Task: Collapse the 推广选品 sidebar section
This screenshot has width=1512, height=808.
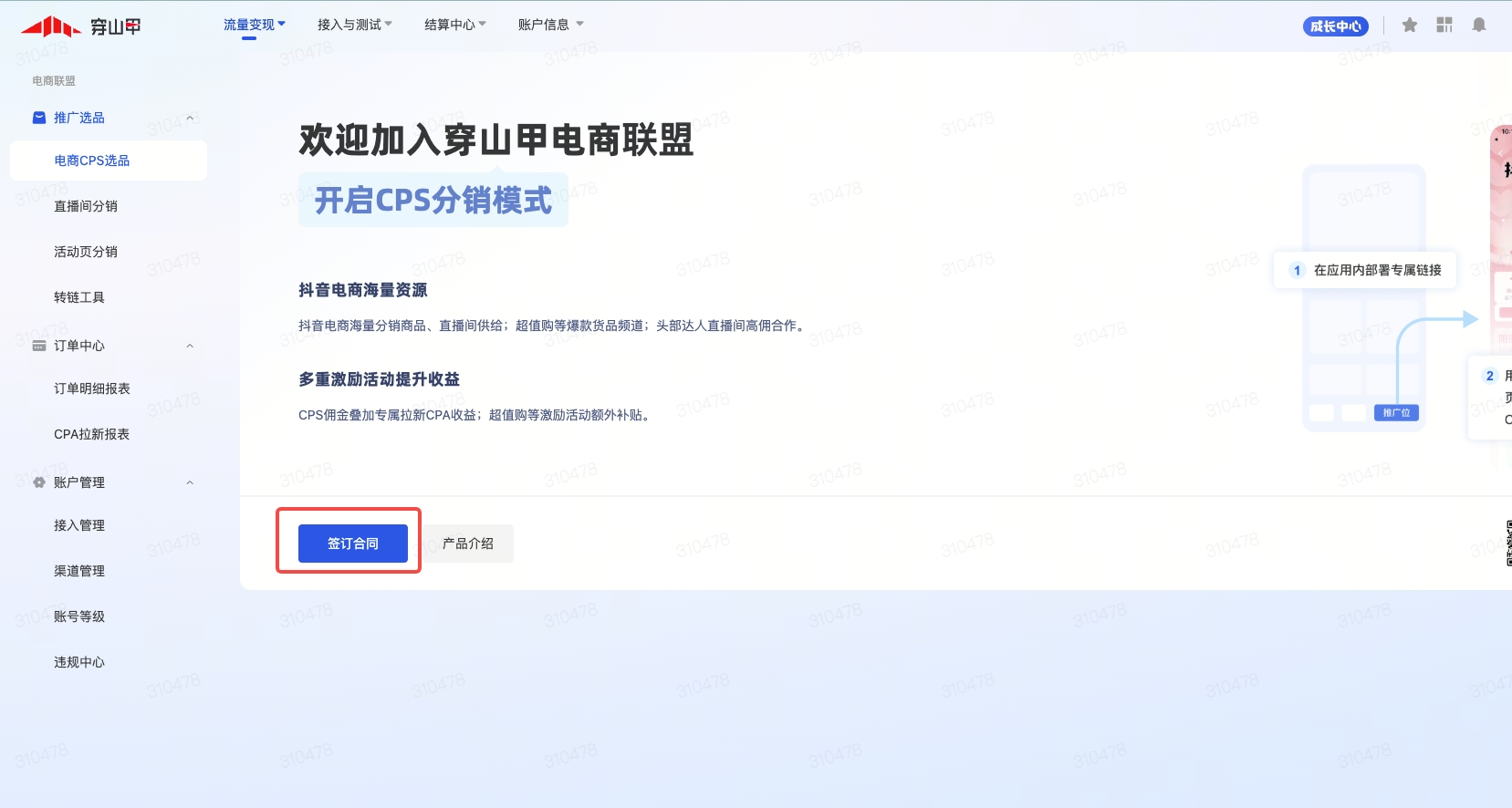Action: click(x=190, y=118)
